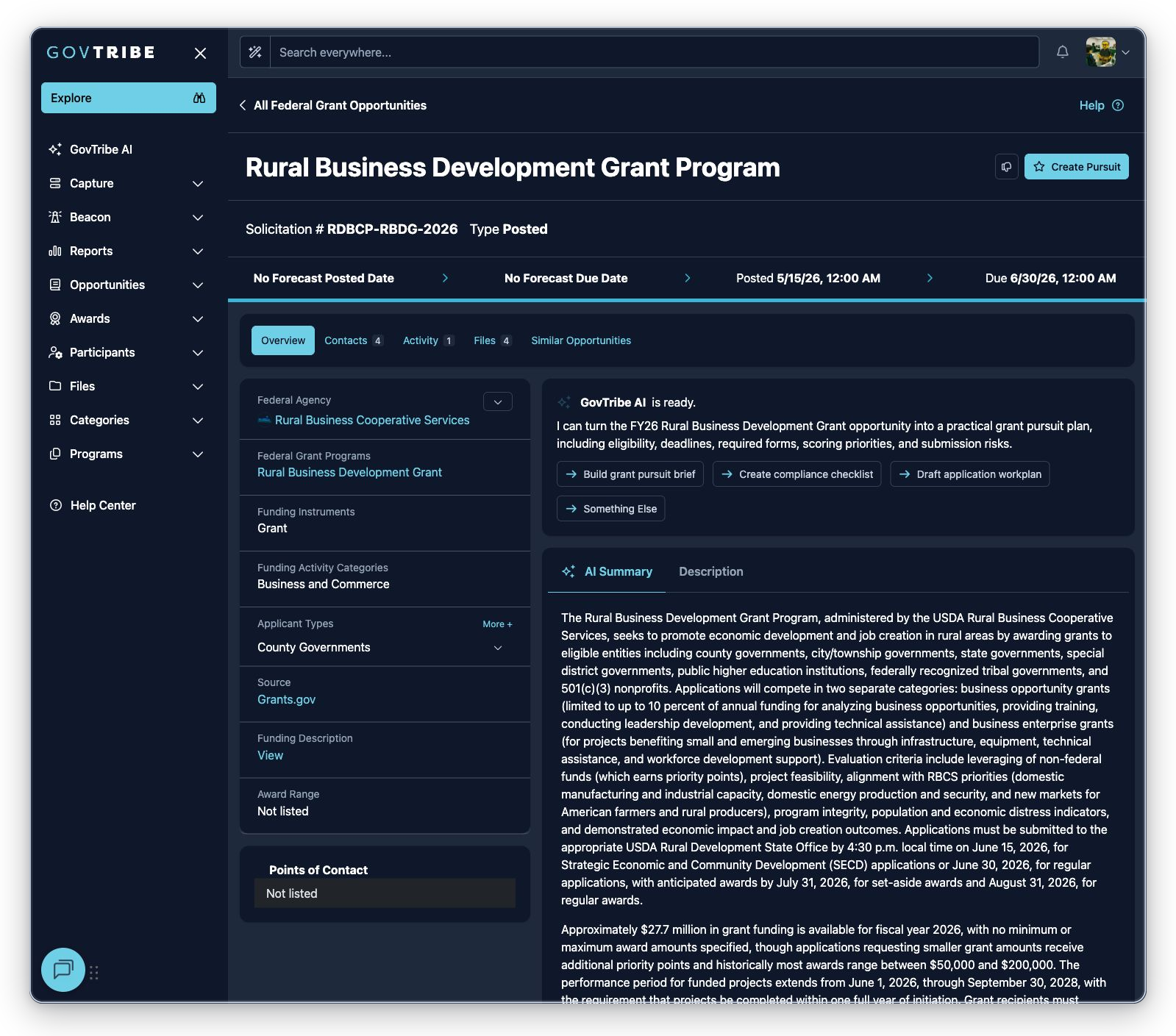The width and height of the screenshot is (1176, 1036).
Task: Click the star icon on Create Pursuit
Action: (x=1039, y=167)
